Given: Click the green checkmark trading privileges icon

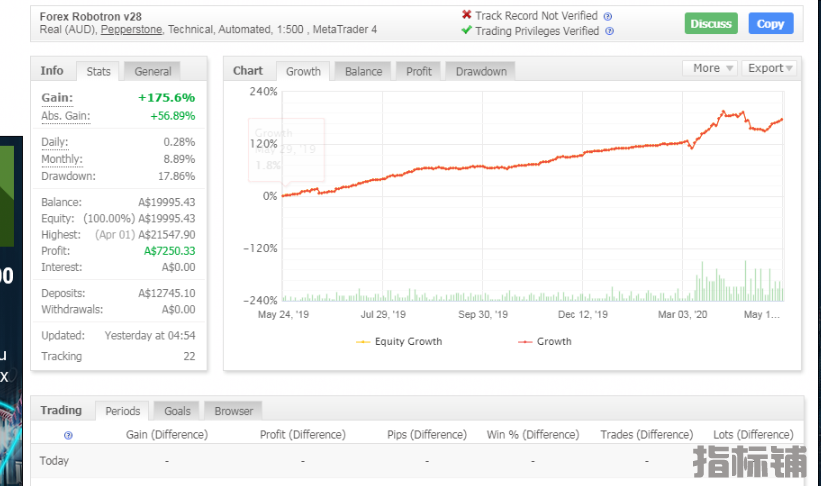Looking at the screenshot, I should coord(466,31).
